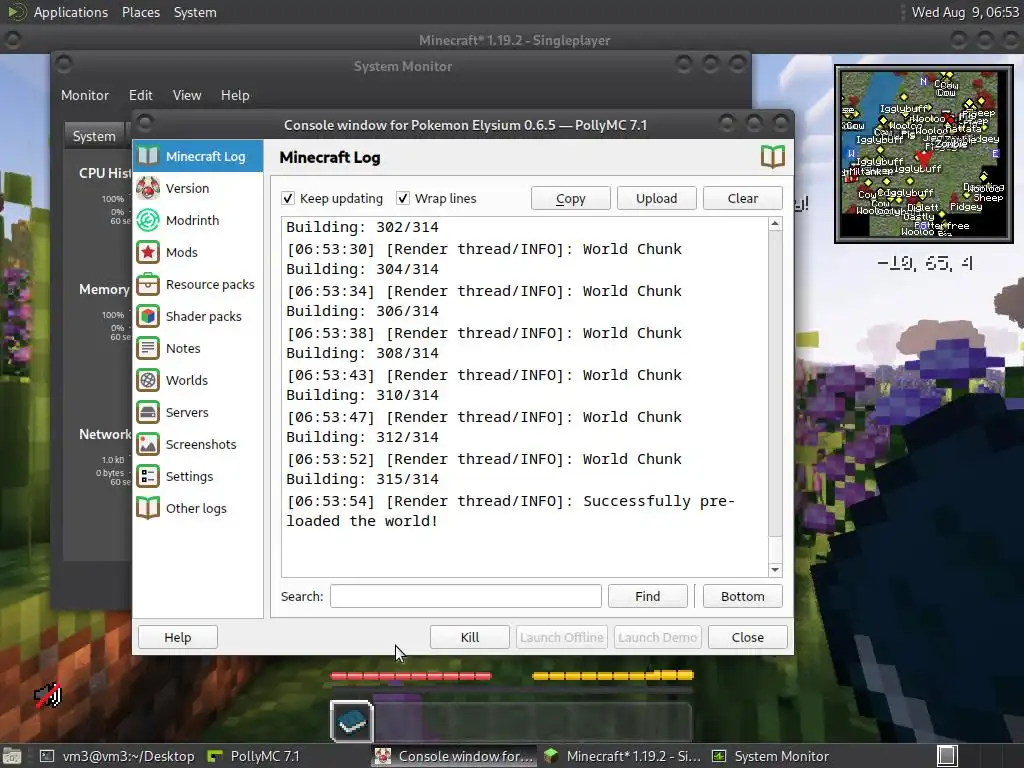Click the Applications menu logo icon
Viewport: 1024px width, 768px height.
click(x=16, y=12)
